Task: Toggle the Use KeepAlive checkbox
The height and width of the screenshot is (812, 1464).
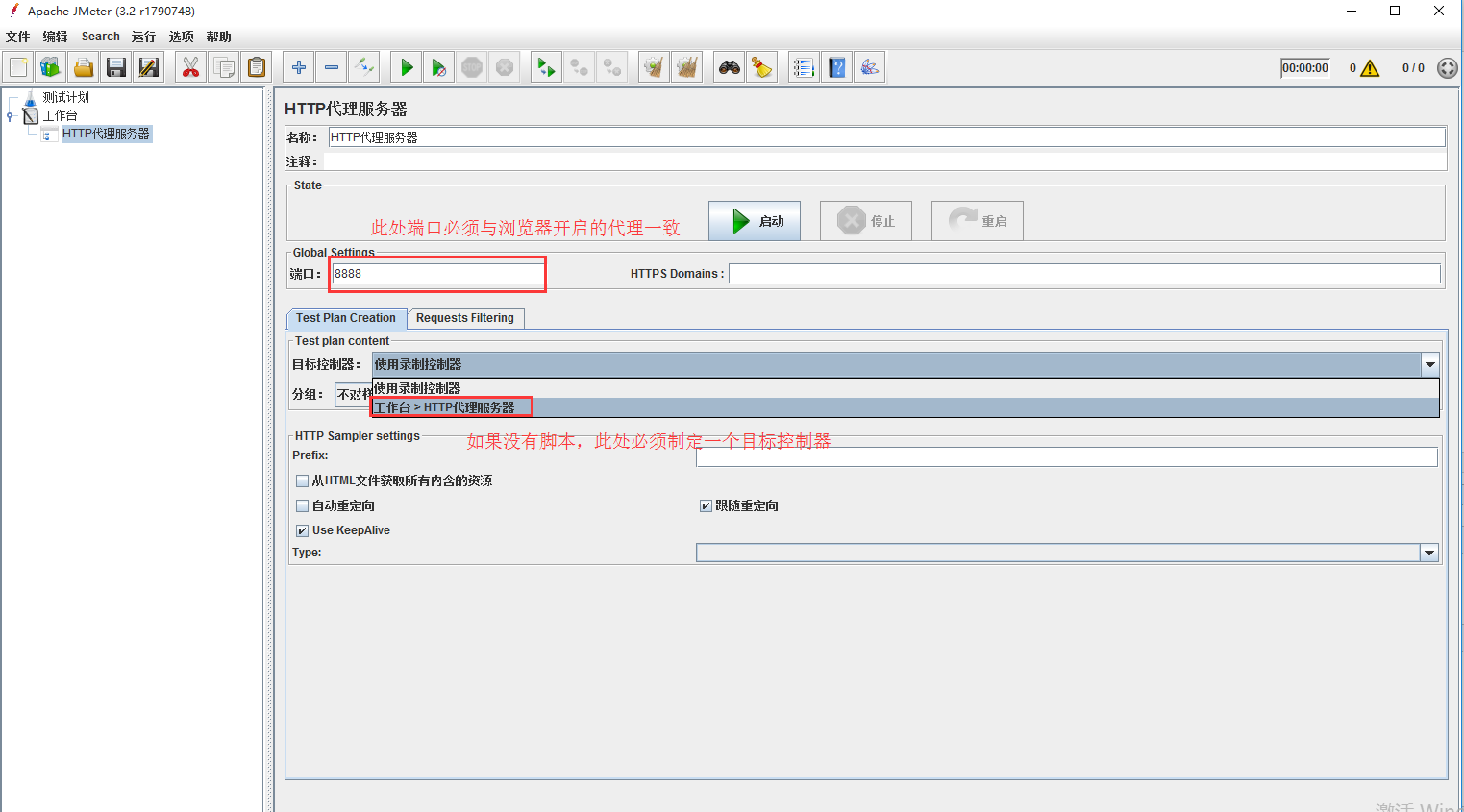Action: [302, 530]
